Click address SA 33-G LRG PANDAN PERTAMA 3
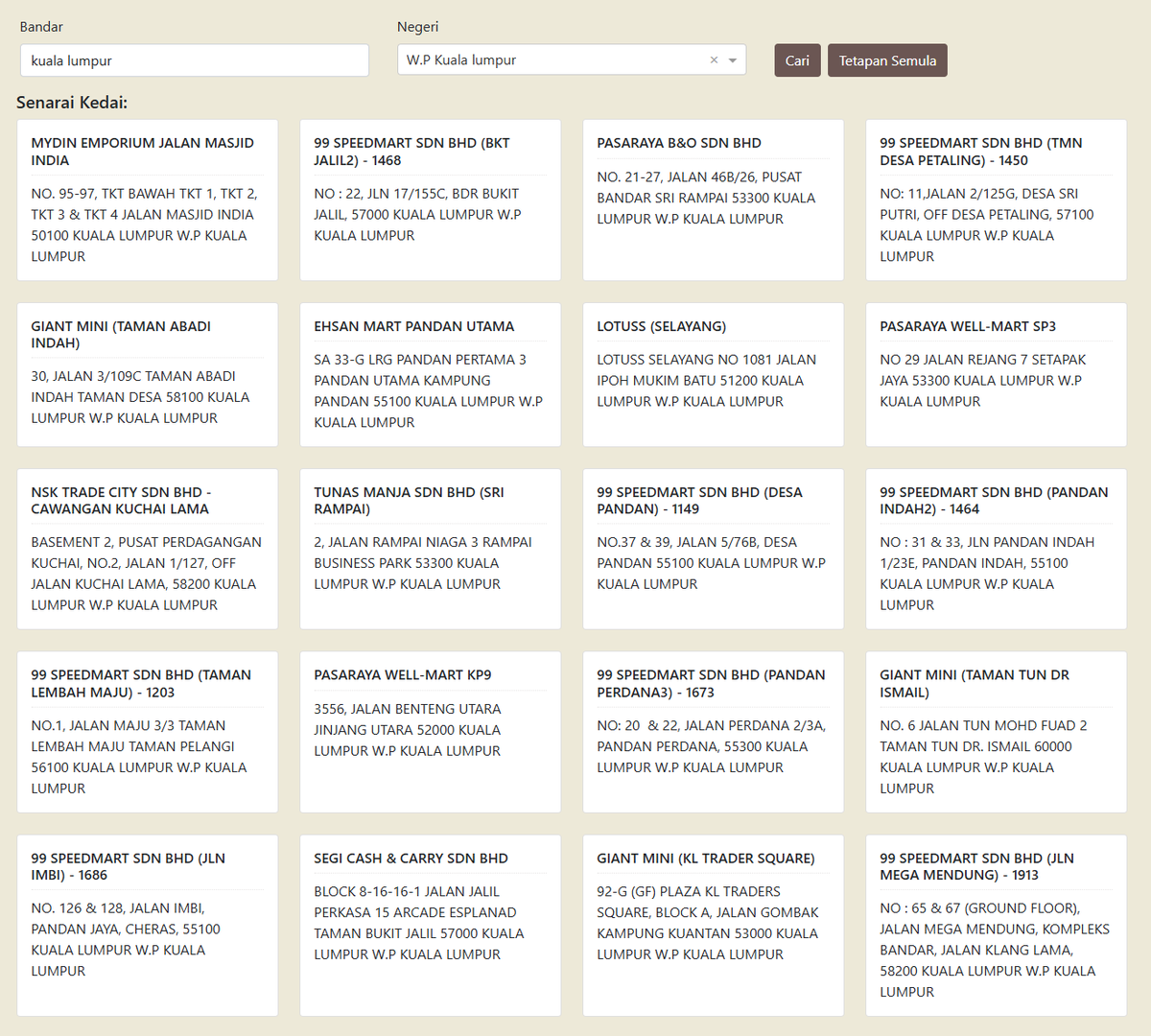The image size is (1151, 1036). [x=428, y=391]
